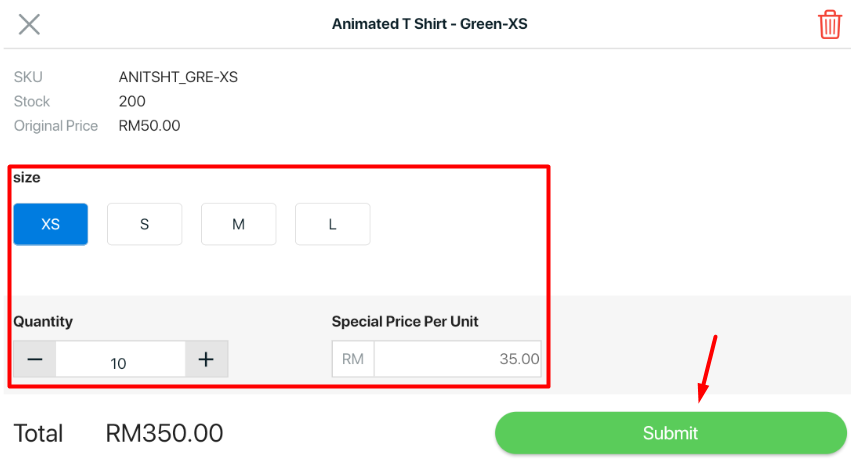The width and height of the screenshot is (851, 473).
Task: Select the XS size option
Action: [x=50, y=224]
